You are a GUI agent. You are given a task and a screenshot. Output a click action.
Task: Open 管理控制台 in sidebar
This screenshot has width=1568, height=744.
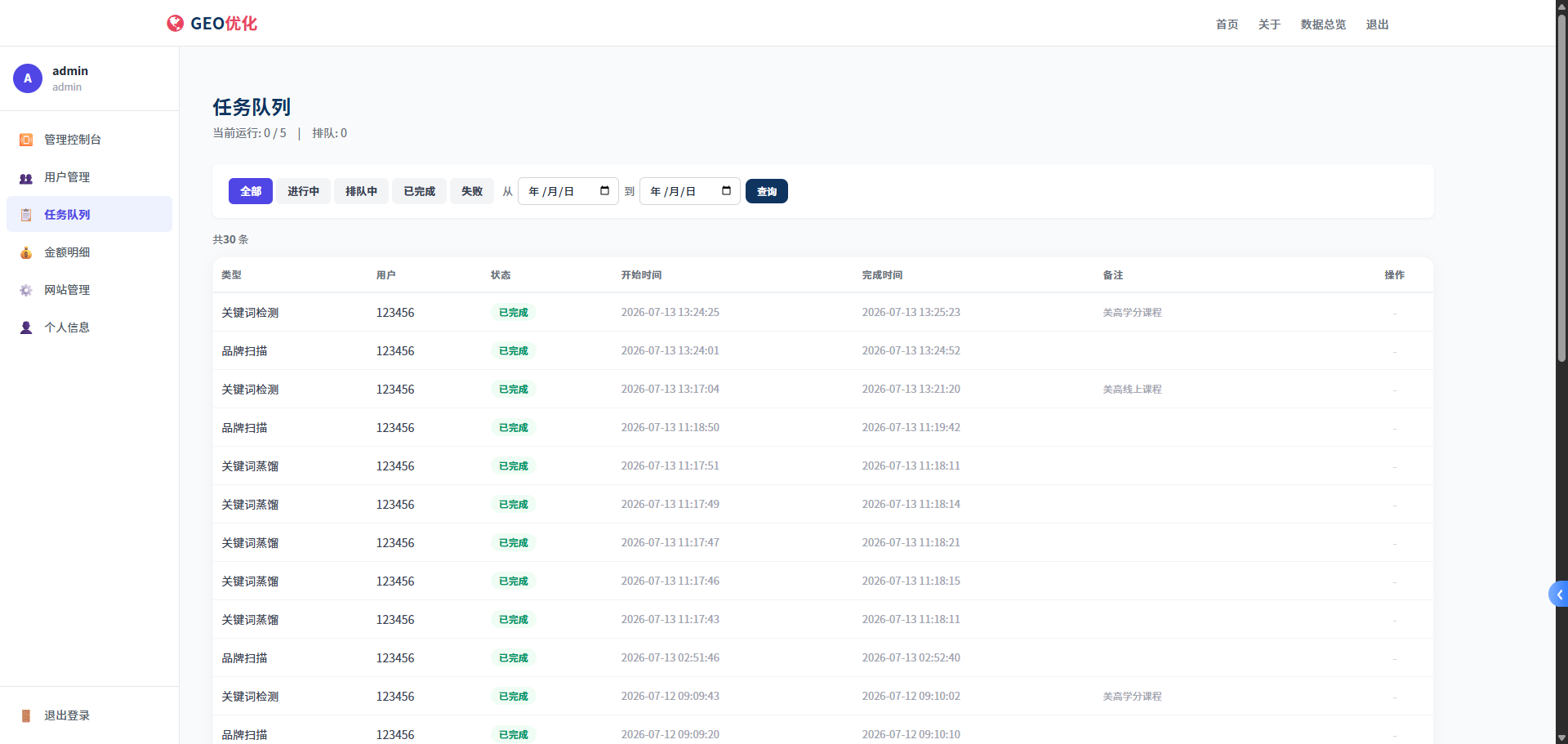coord(90,140)
